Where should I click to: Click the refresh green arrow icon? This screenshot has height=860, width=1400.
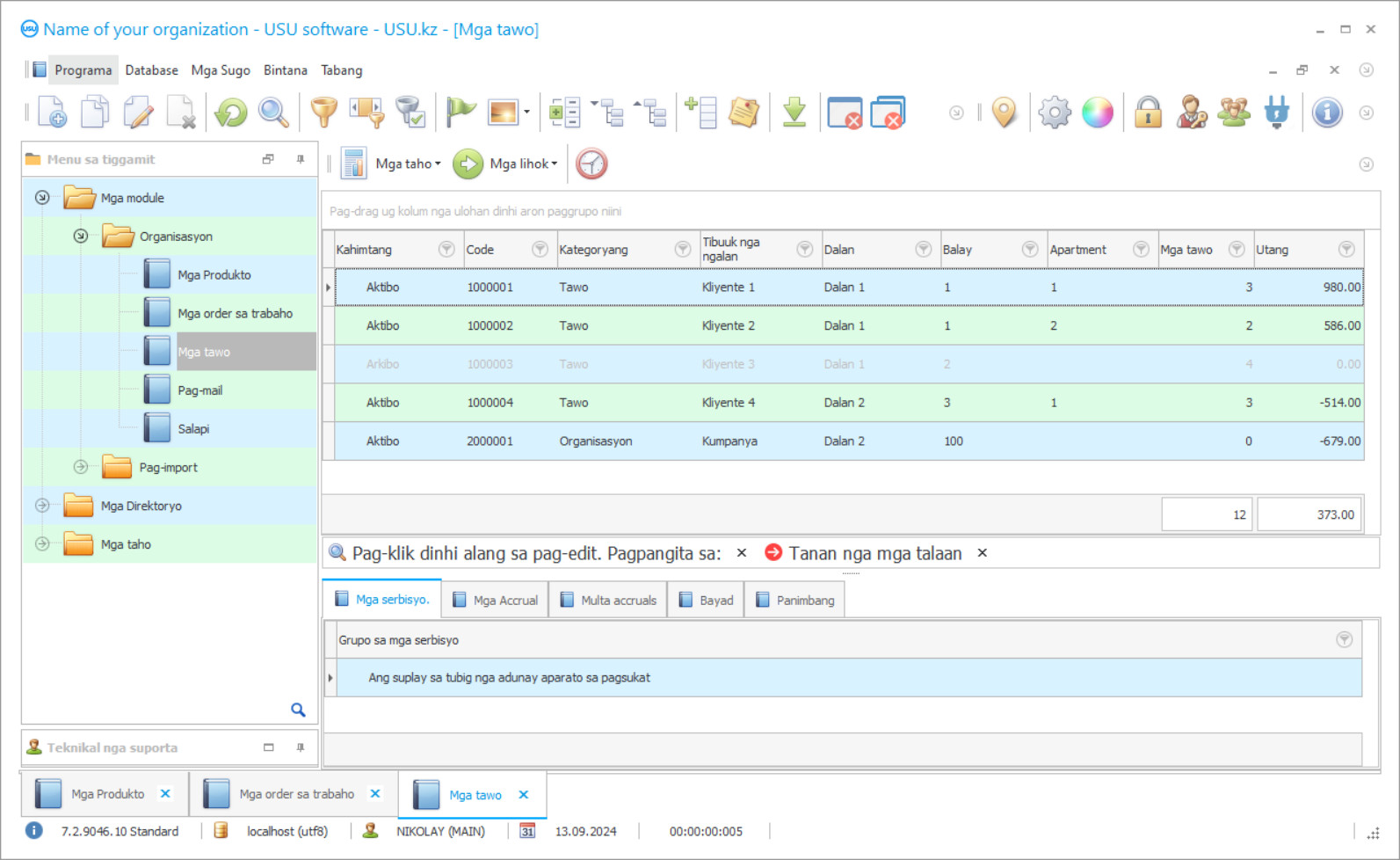pos(231,113)
